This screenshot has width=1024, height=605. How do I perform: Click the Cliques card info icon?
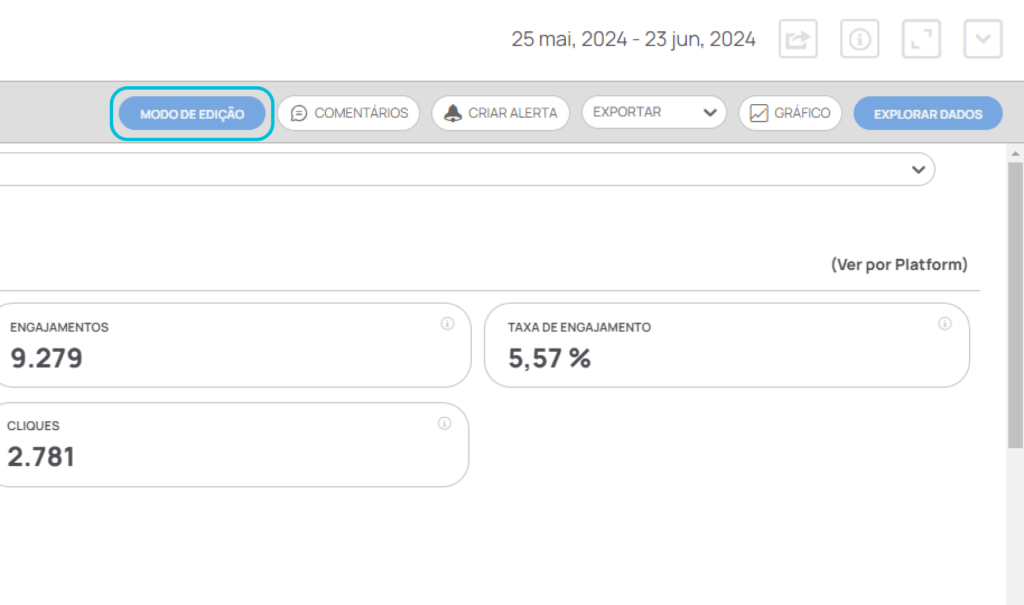pyautogui.click(x=445, y=423)
